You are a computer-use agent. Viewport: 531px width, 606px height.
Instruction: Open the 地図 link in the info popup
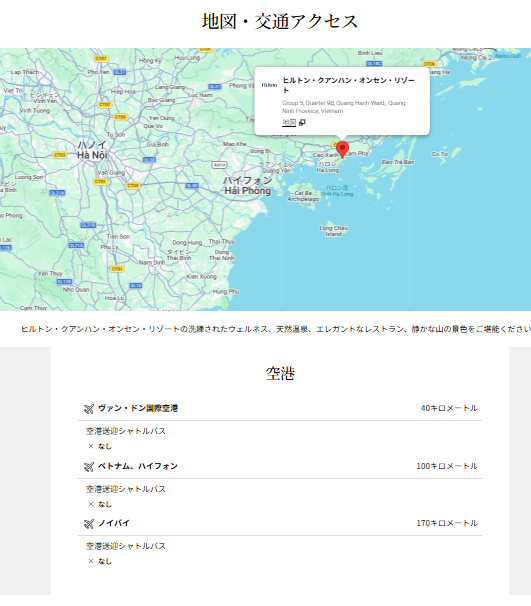(x=289, y=123)
